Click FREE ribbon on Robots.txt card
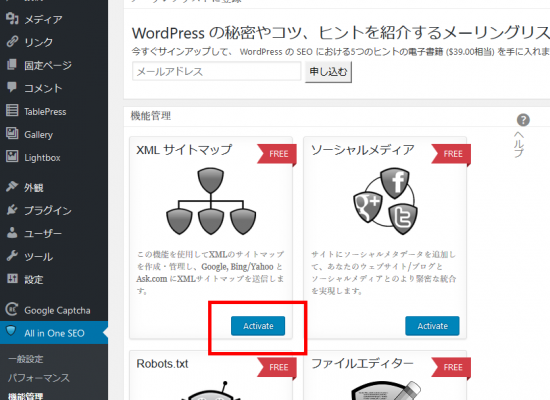550x400 pixels. point(277,368)
